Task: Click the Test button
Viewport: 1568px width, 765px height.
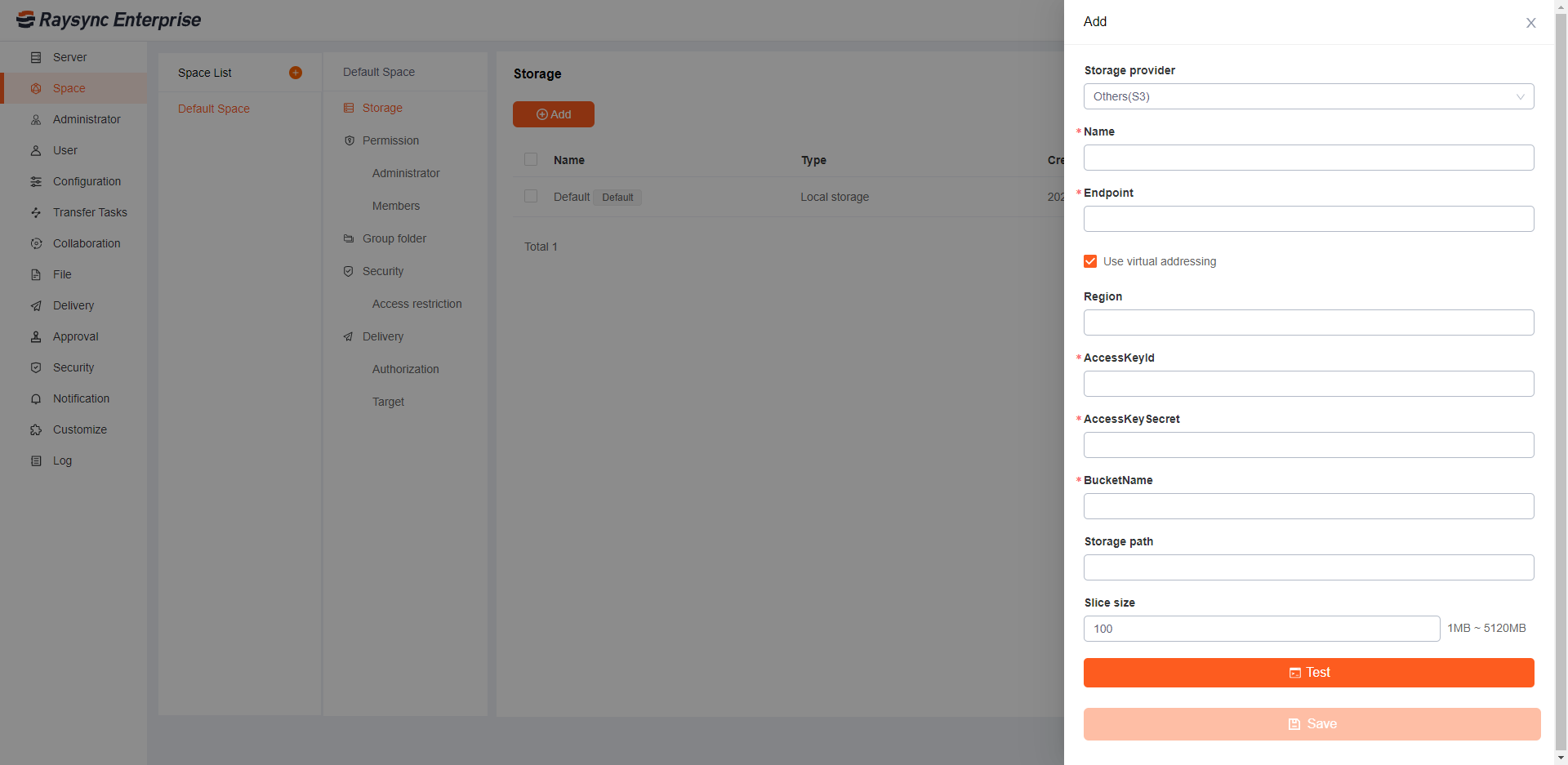Action: pyautogui.click(x=1308, y=672)
